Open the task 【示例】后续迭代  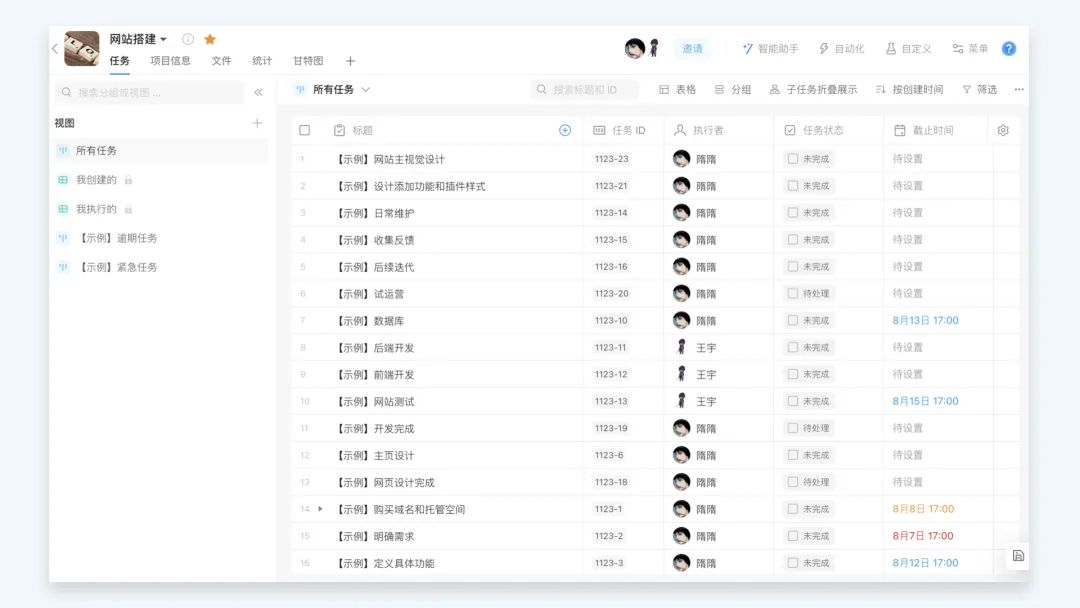pyautogui.click(x=375, y=266)
